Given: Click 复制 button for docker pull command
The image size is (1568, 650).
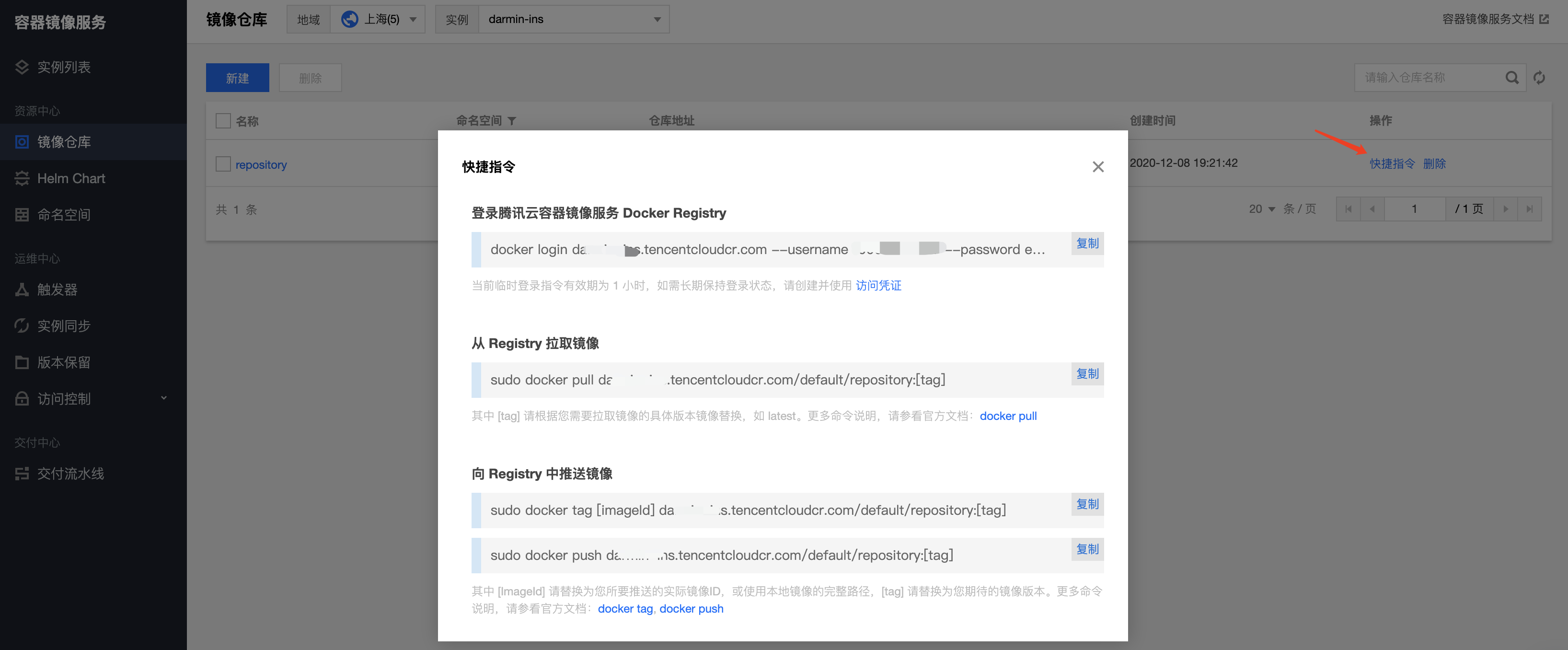Looking at the screenshot, I should (x=1086, y=376).
